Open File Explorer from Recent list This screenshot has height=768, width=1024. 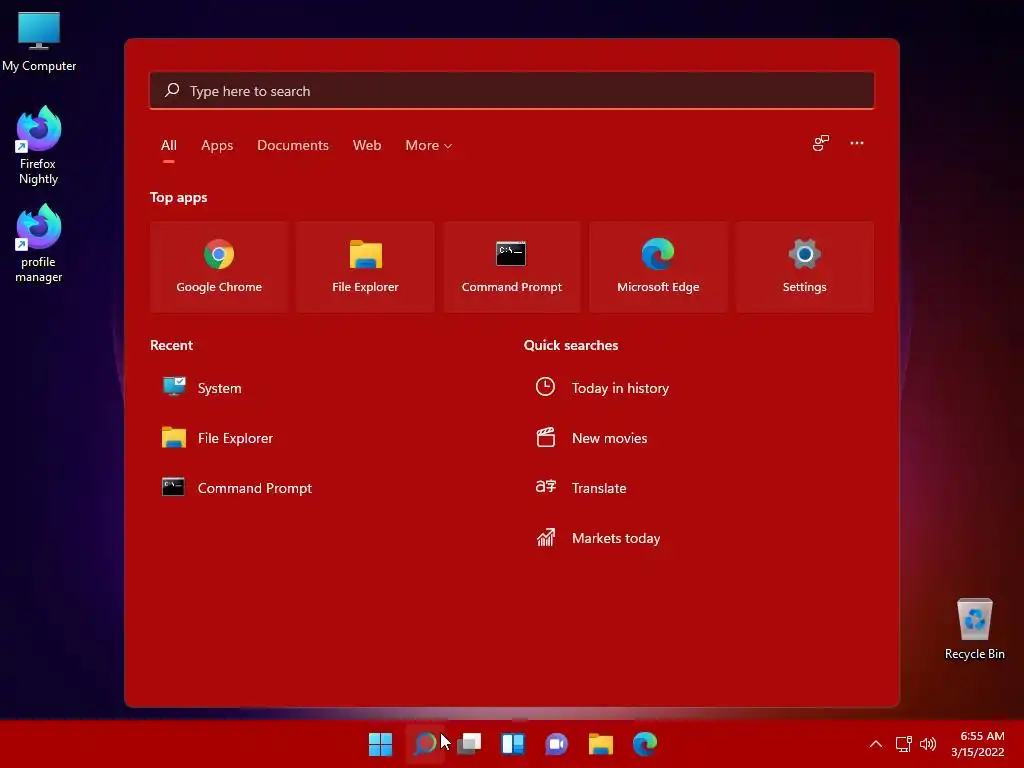pyautogui.click(x=217, y=438)
